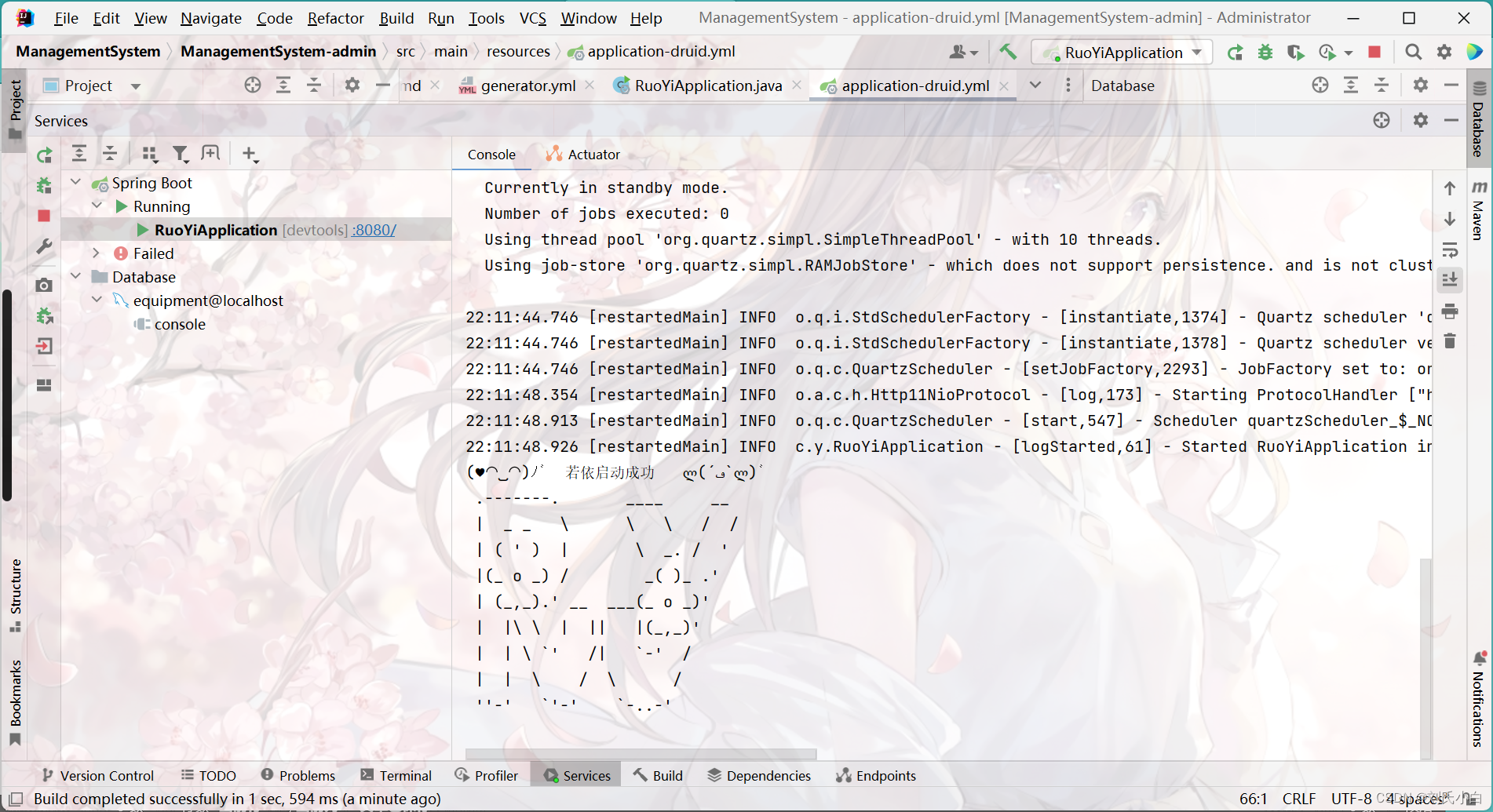
Task: Stop the service with the red square in Services
Action: (x=44, y=216)
